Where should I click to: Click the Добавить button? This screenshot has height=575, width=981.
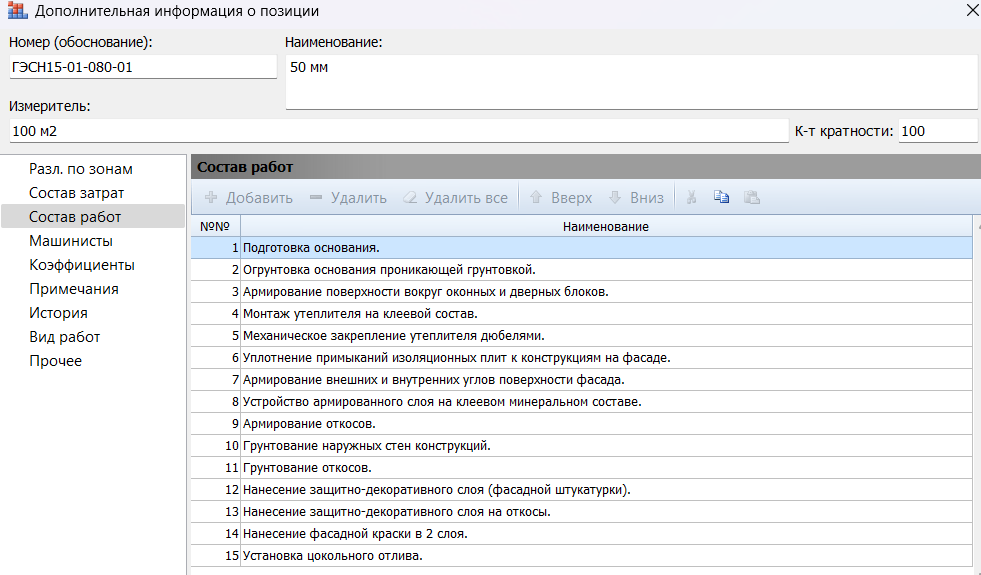[248, 198]
